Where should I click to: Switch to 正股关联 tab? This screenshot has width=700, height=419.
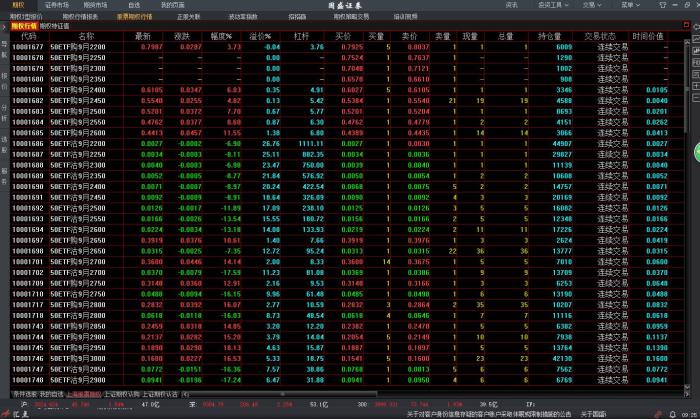pyautogui.click(x=188, y=17)
